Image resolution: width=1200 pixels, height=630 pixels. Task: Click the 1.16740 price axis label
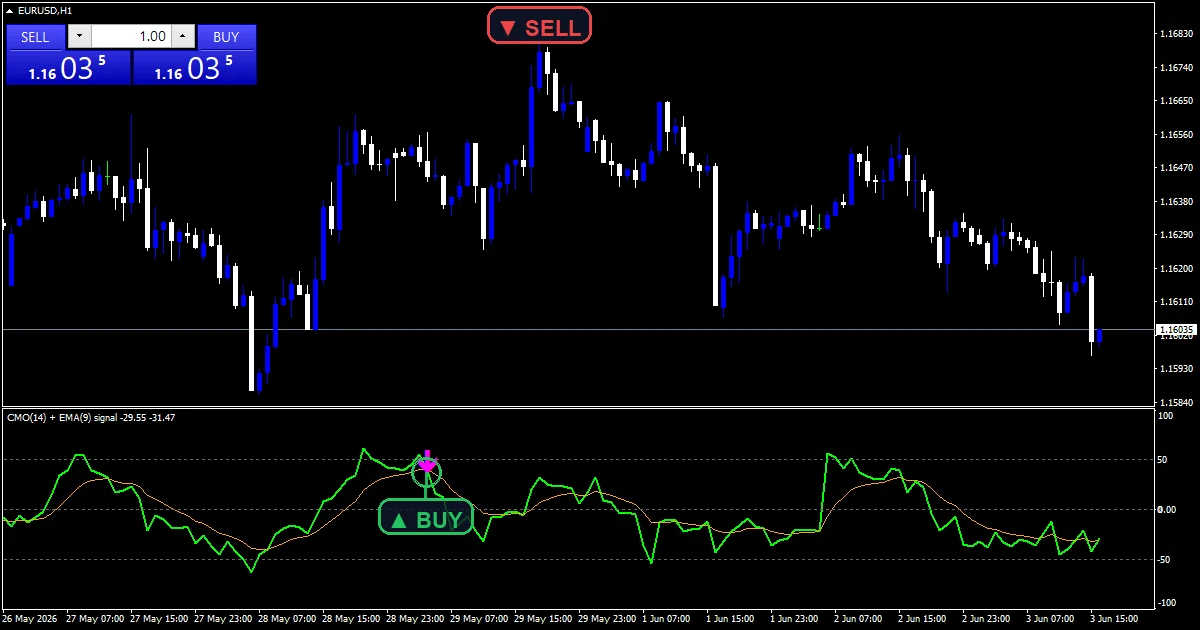point(1175,68)
